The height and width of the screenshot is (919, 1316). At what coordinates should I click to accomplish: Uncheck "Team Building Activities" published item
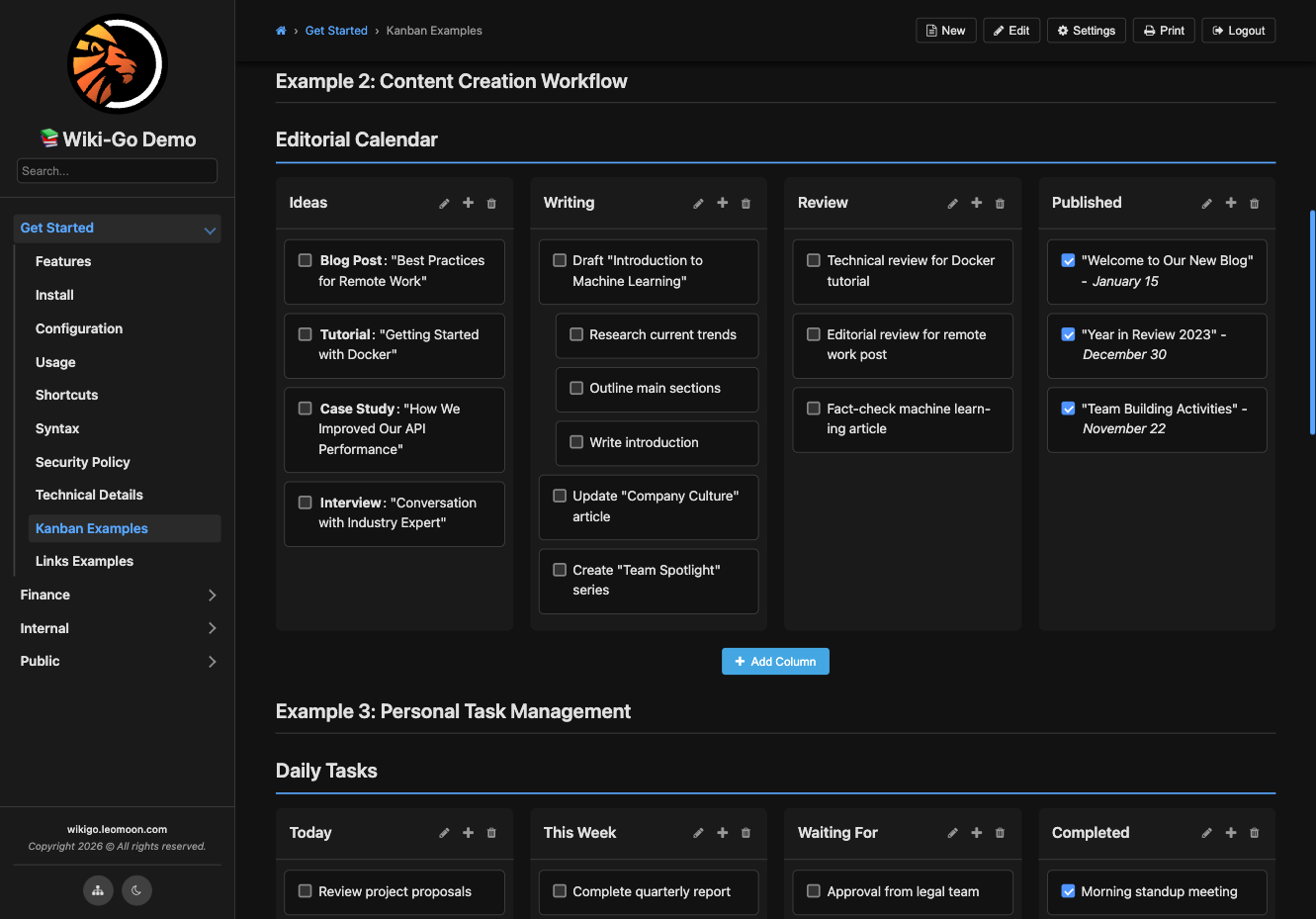point(1068,409)
